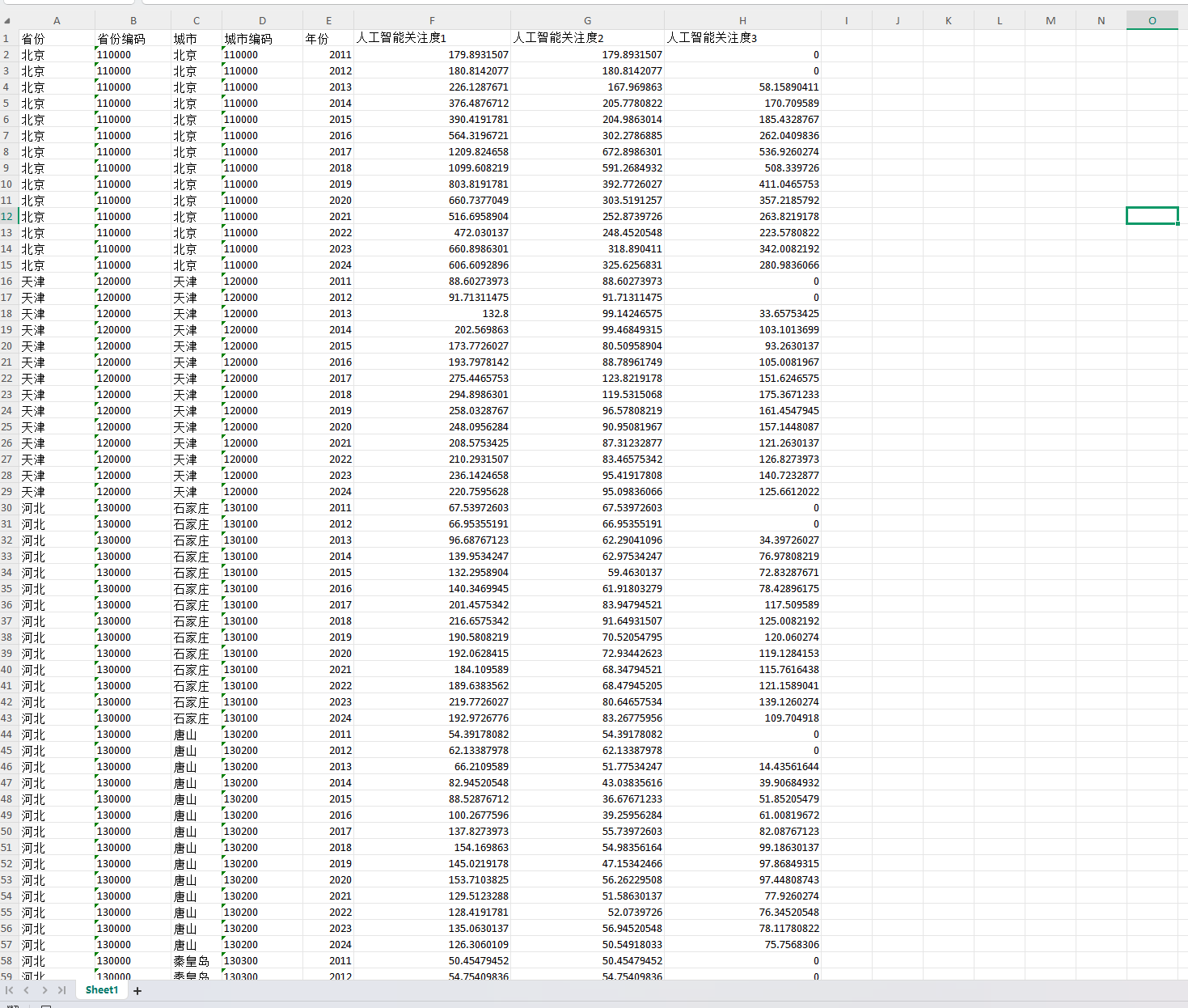Select the 120000 province code in row 22
The image size is (1188, 1008).
(133, 378)
